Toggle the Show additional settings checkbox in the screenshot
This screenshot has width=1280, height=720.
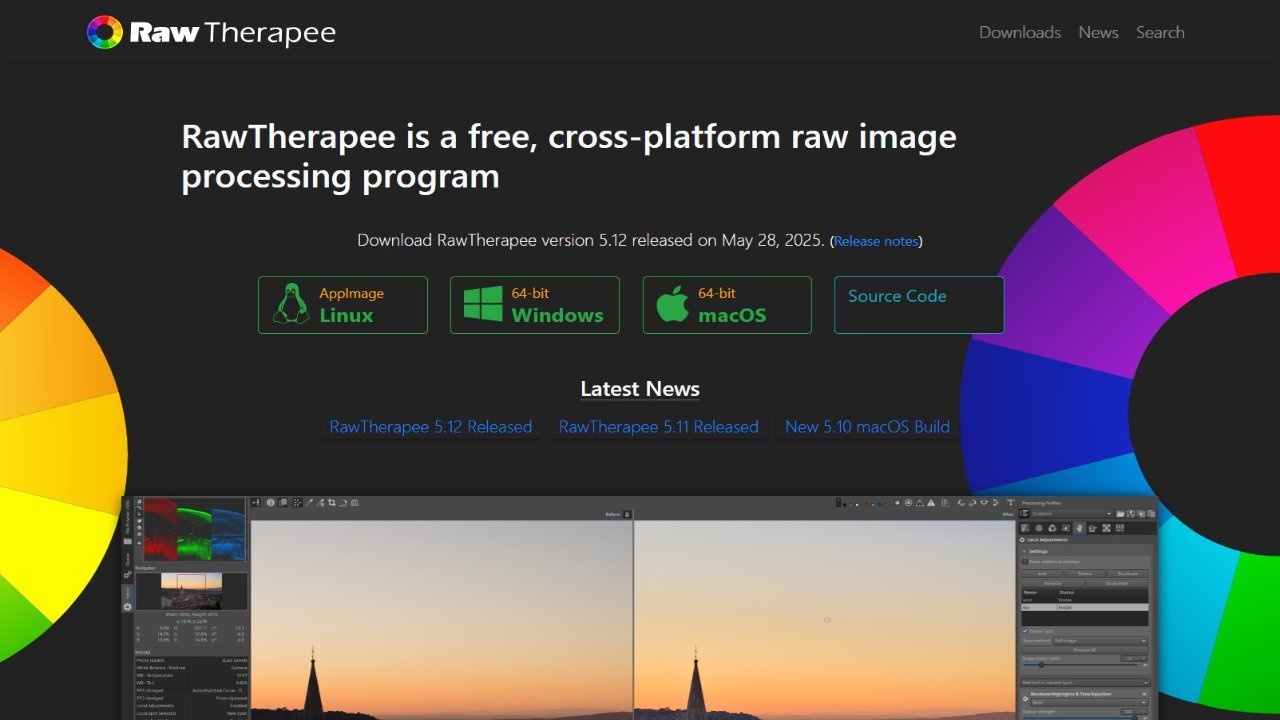[1025, 562]
